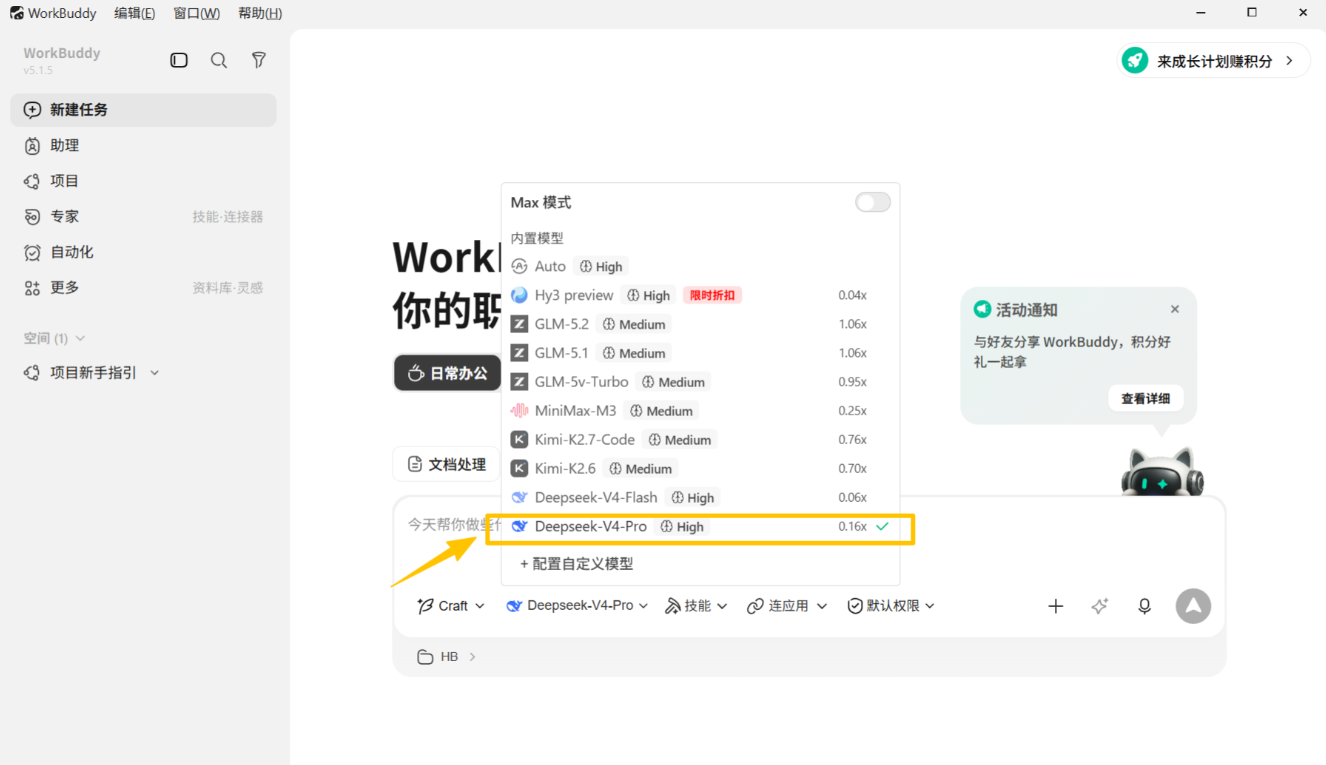
Task: Toggle the sidebar panel icon
Action: (x=179, y=60)
